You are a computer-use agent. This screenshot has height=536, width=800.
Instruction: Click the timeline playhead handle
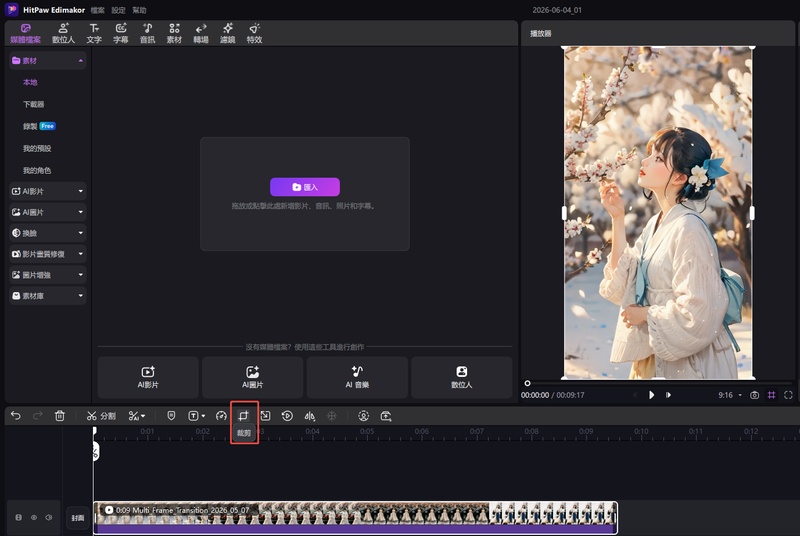point(95,431)
